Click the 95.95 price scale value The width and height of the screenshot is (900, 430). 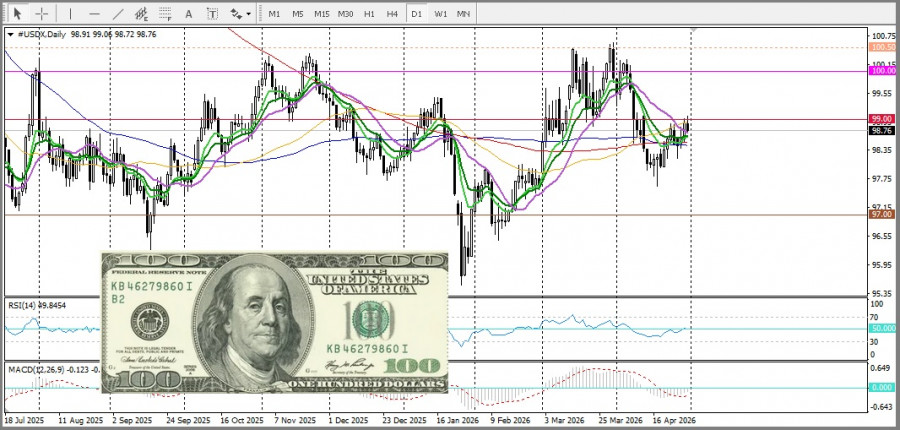pos(883,265)
